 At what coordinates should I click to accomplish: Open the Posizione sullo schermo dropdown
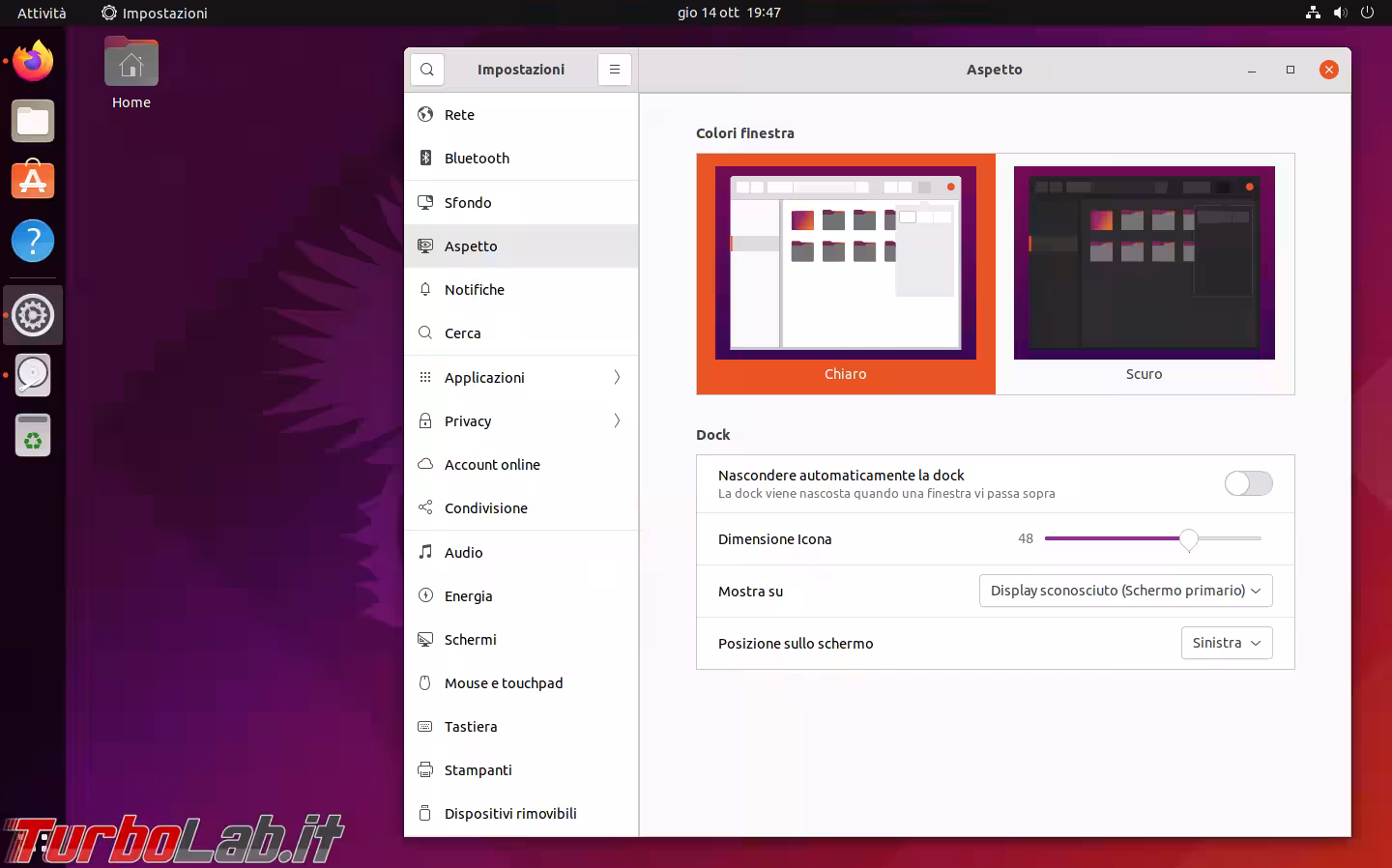1226,643
